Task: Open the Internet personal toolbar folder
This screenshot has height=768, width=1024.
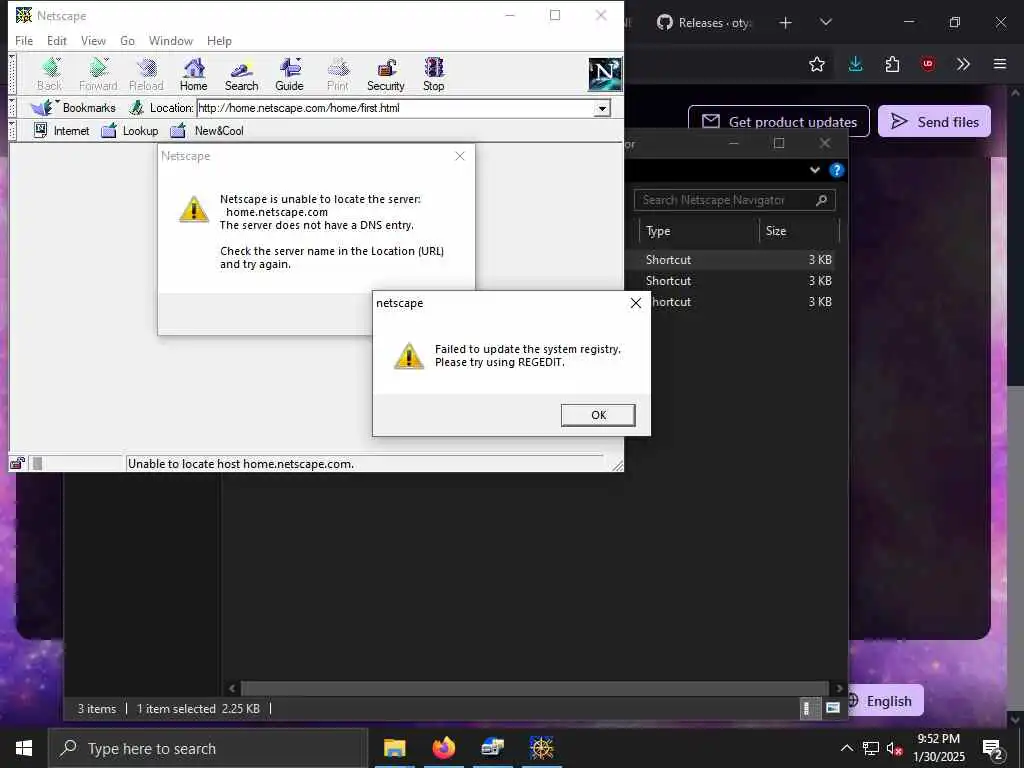Action: pos(61,131)
